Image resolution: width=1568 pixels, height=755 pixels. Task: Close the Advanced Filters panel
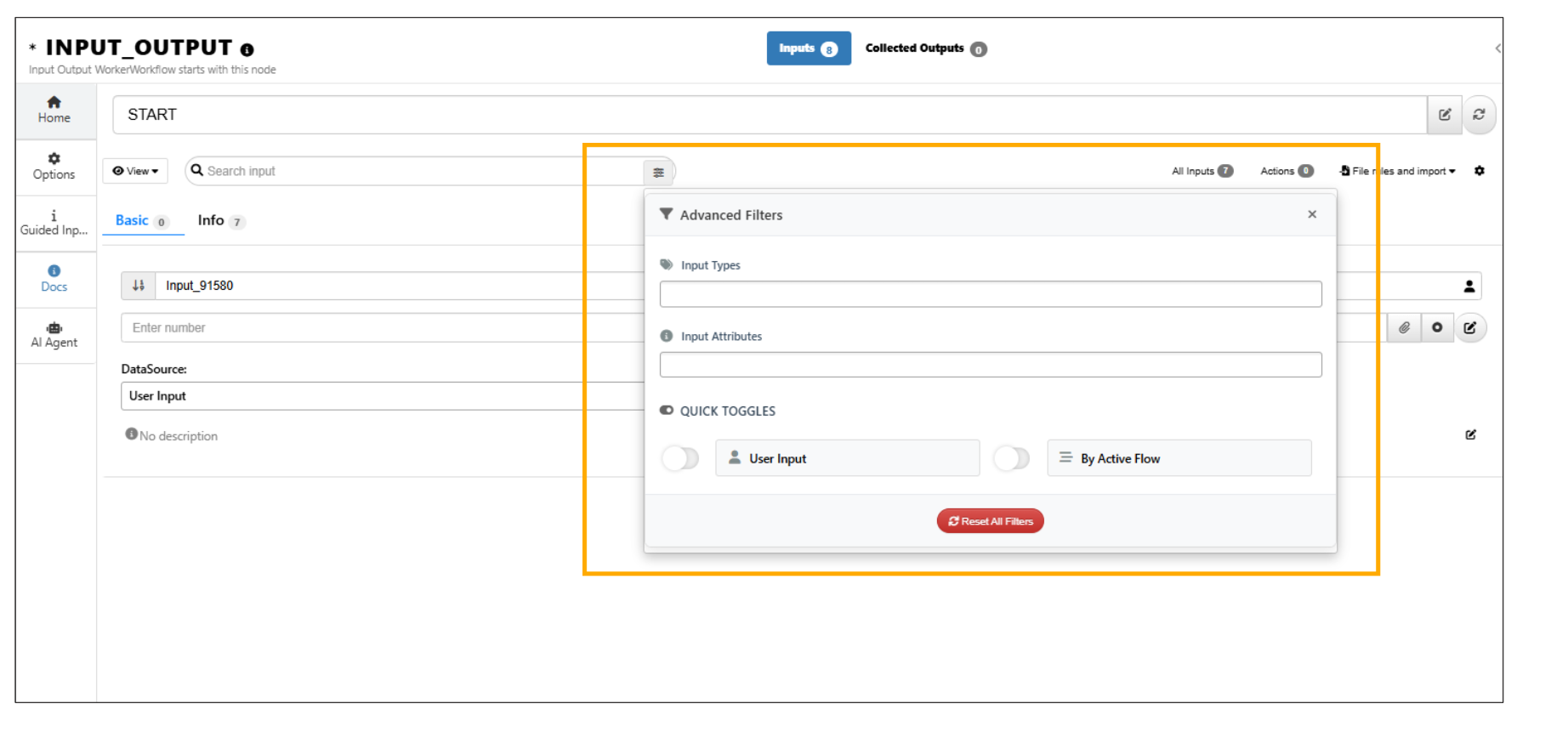[x=1312, y=214]
